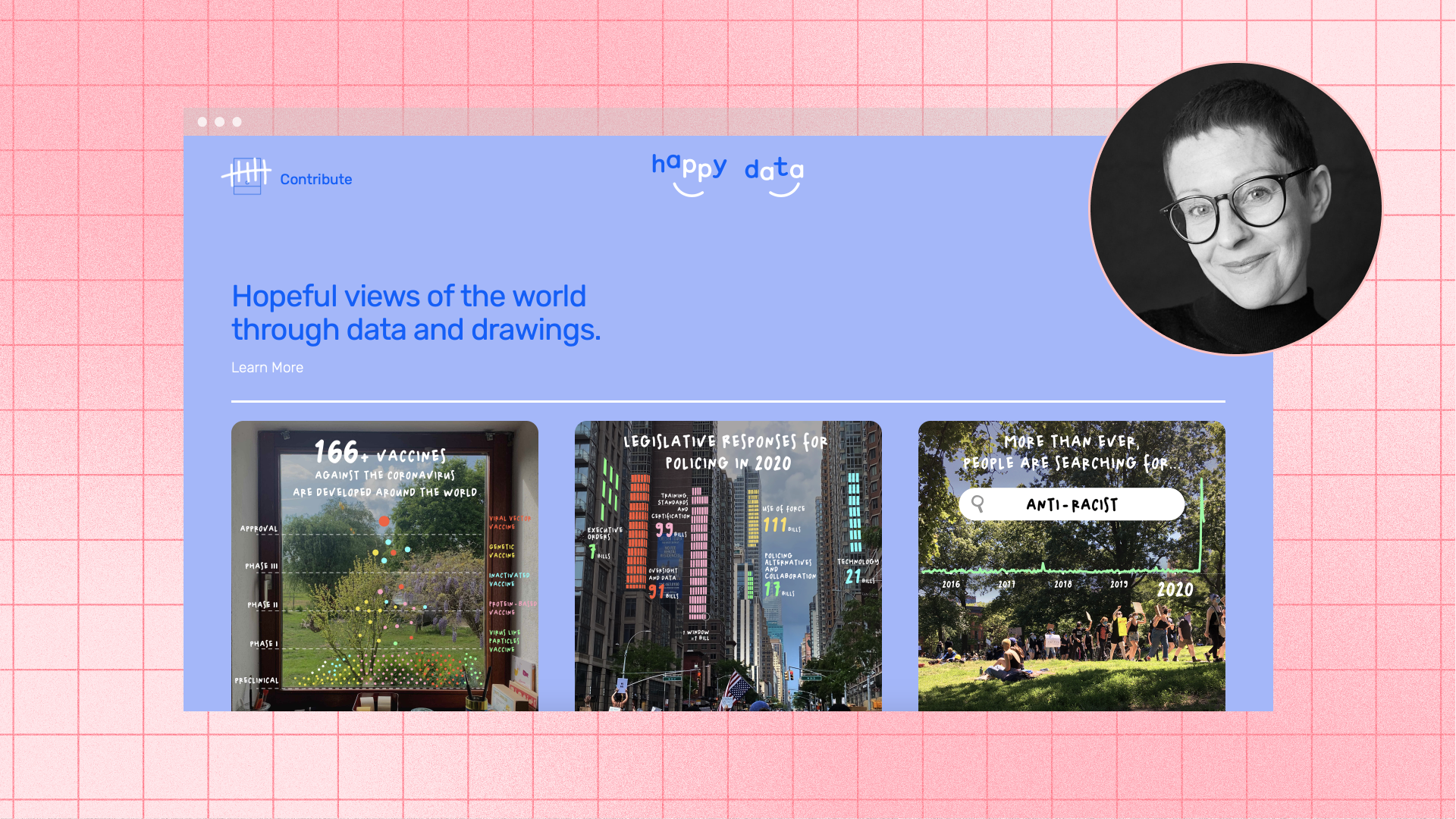Click the tally-mark Contribute icon
Screen dimensions: 1456x819
pyautogui.click(x=246, y=176)
